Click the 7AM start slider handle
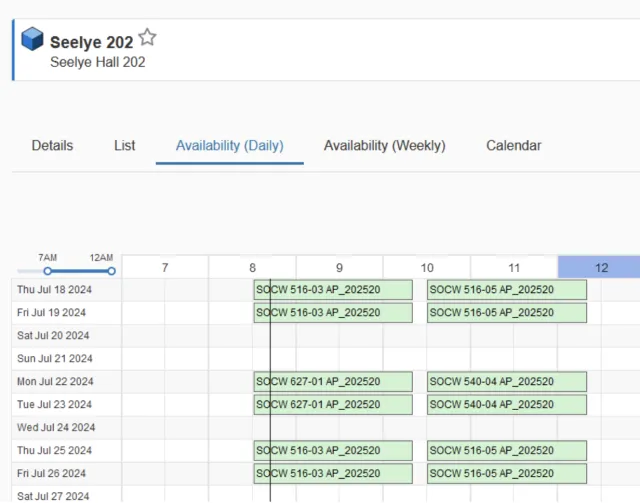640x503 pixels. click(x=48, y=271)
